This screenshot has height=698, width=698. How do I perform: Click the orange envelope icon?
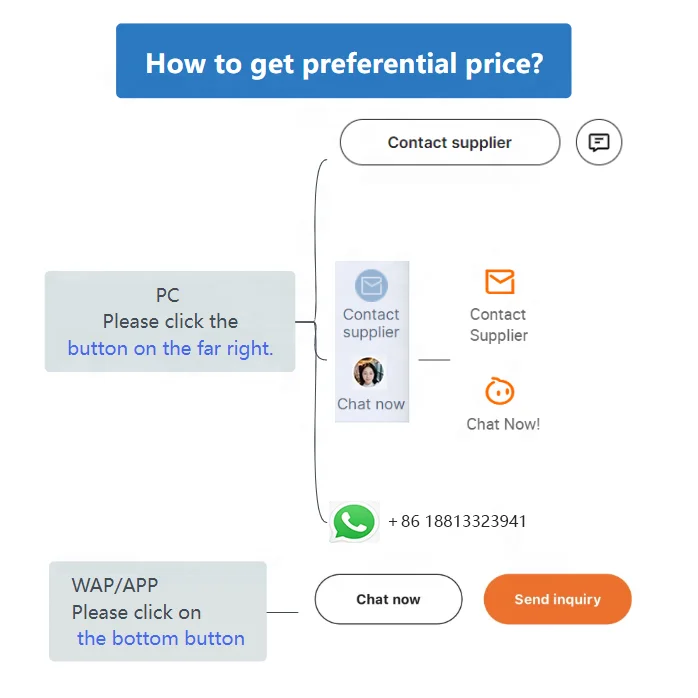[x=499, y=282]
